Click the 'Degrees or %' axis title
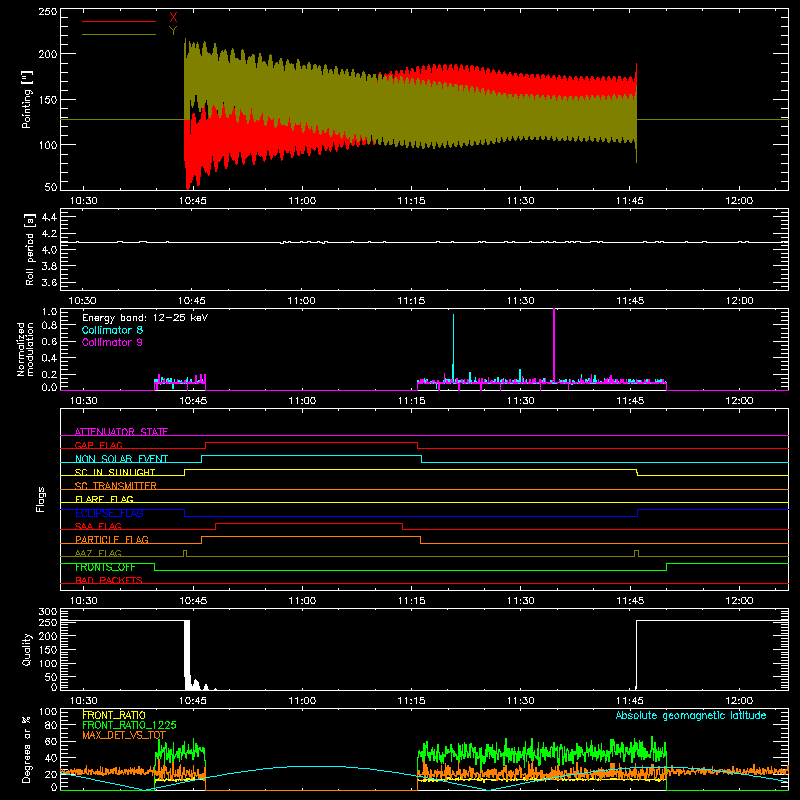Screen dimensions: 800x800 click(x=27, y=749)
